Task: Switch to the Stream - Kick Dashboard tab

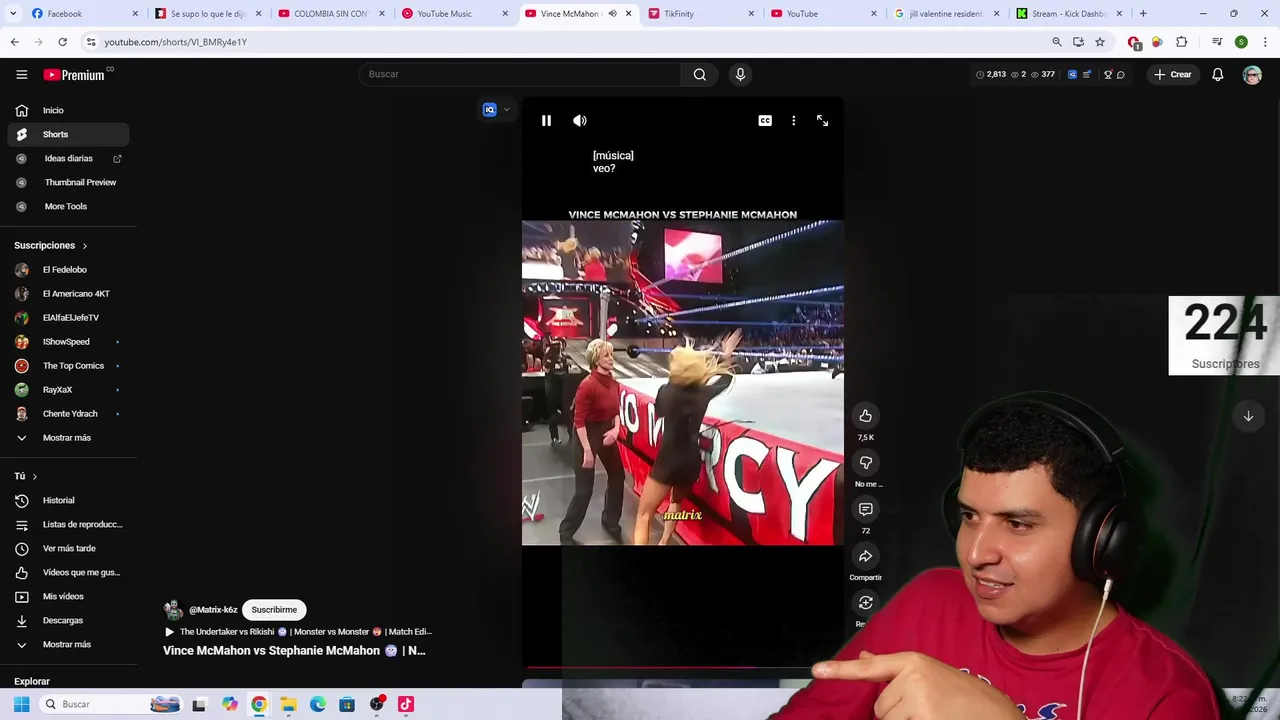Action: tap(1071, 14)
